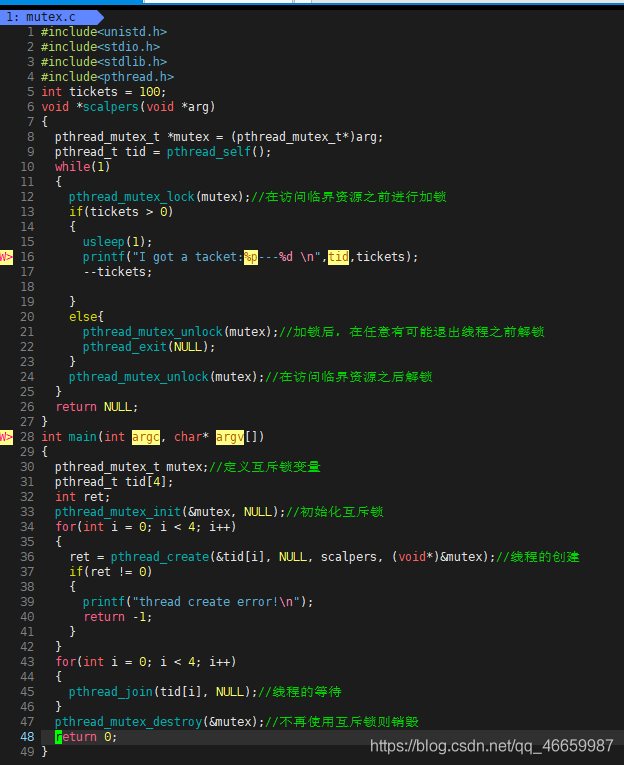Click 'pthread_mutex_t mutex;' declaration on line 30

pyautogui.click(x=132, y=467)
